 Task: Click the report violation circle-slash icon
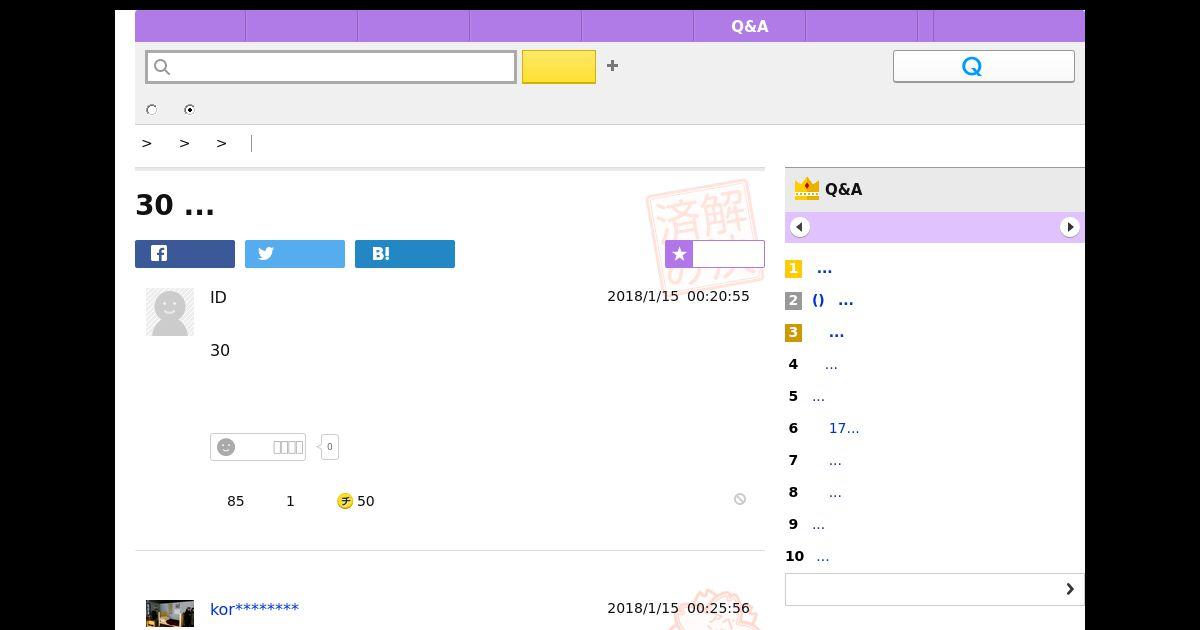point(740,499)
